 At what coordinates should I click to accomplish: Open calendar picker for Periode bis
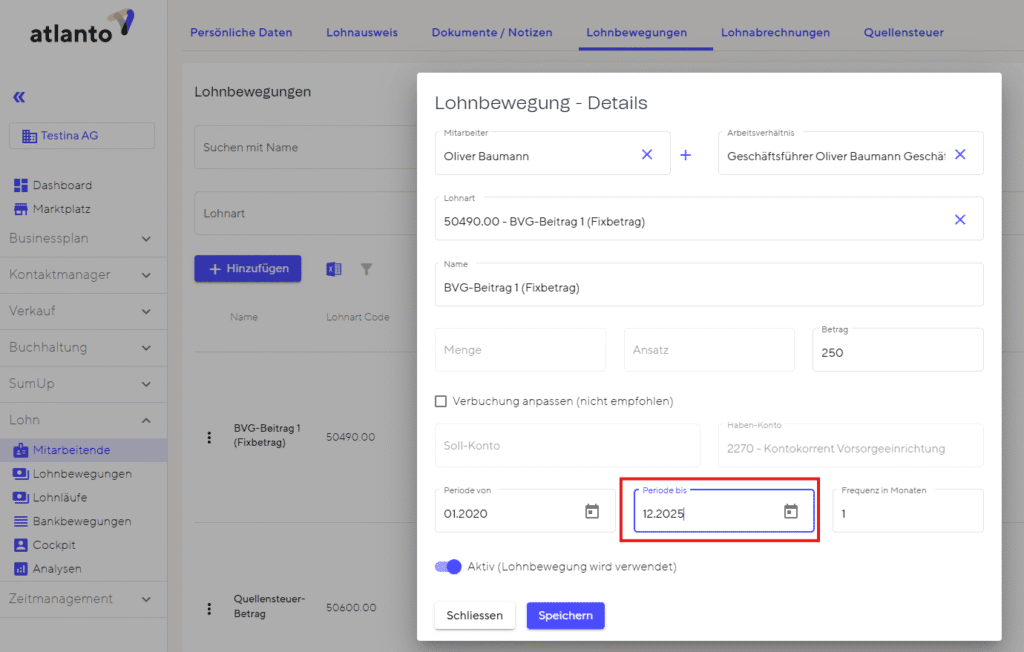pos(790,512)
